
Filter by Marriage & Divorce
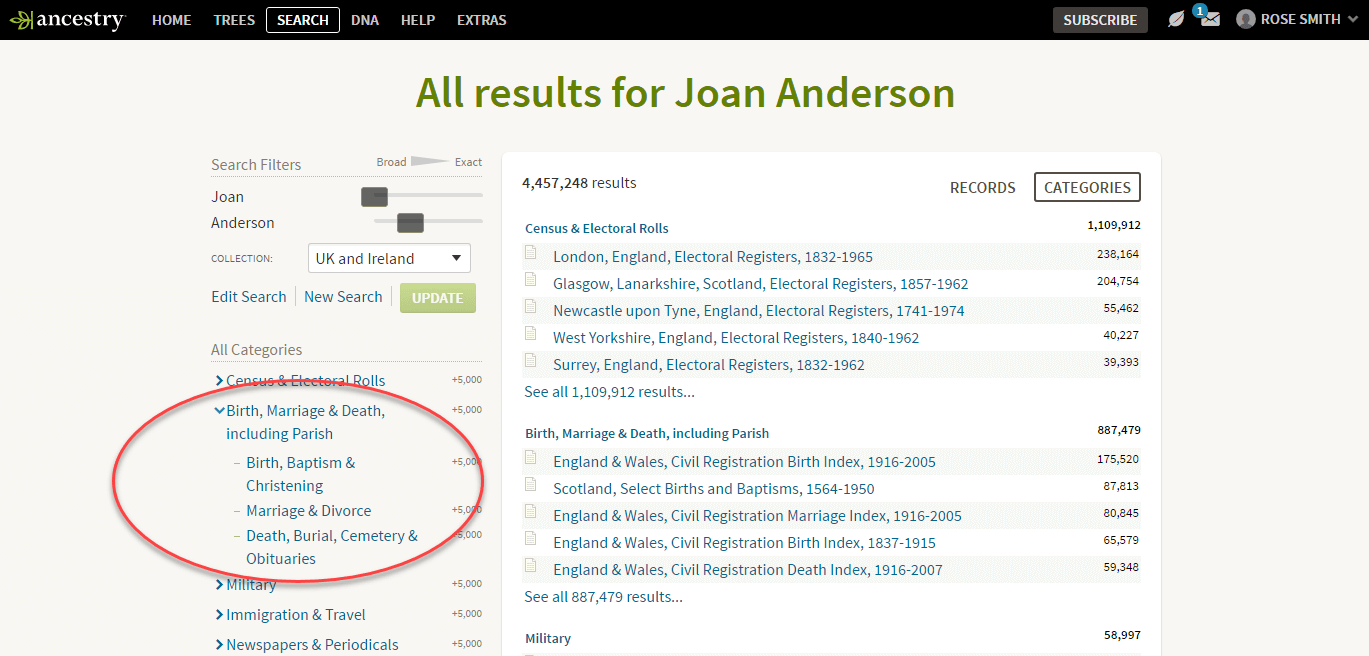[309, 510]
